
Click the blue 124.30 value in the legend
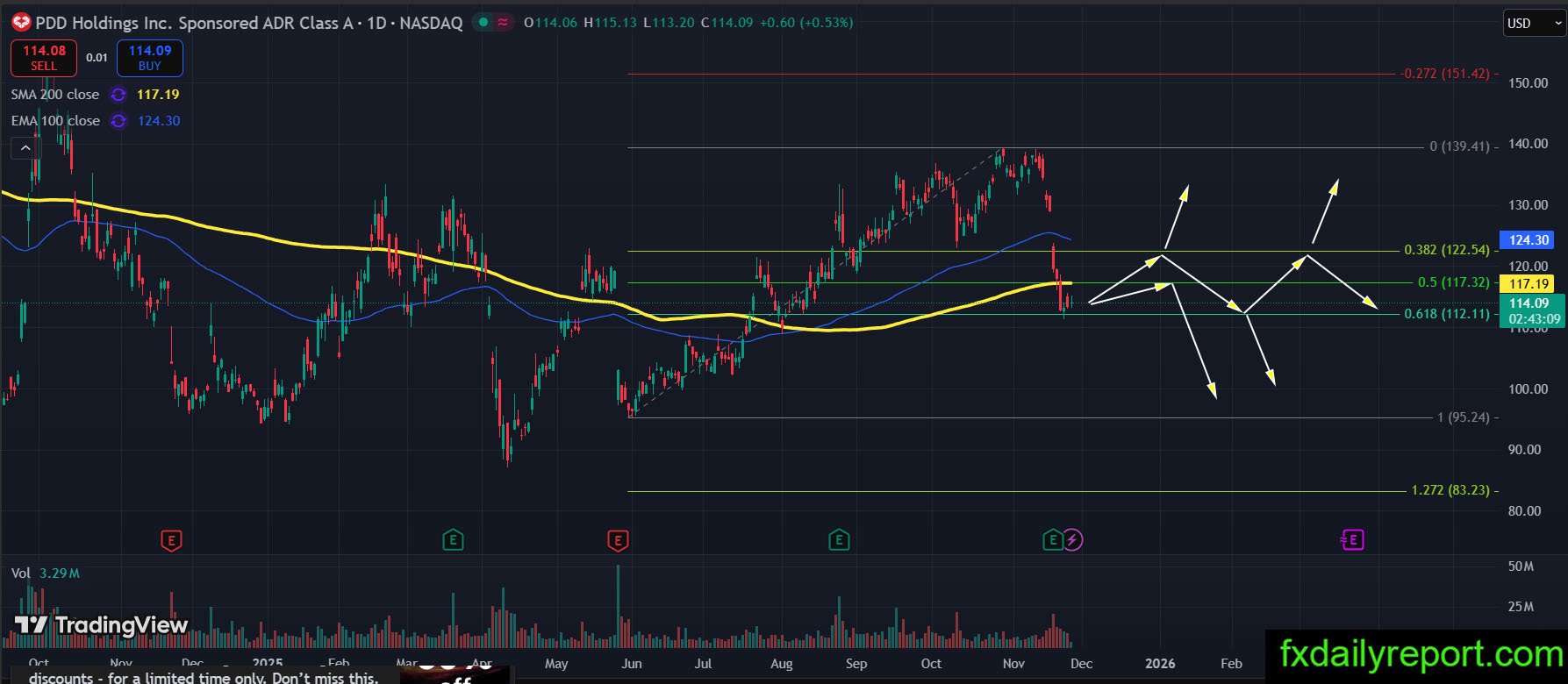pos(159,121)
